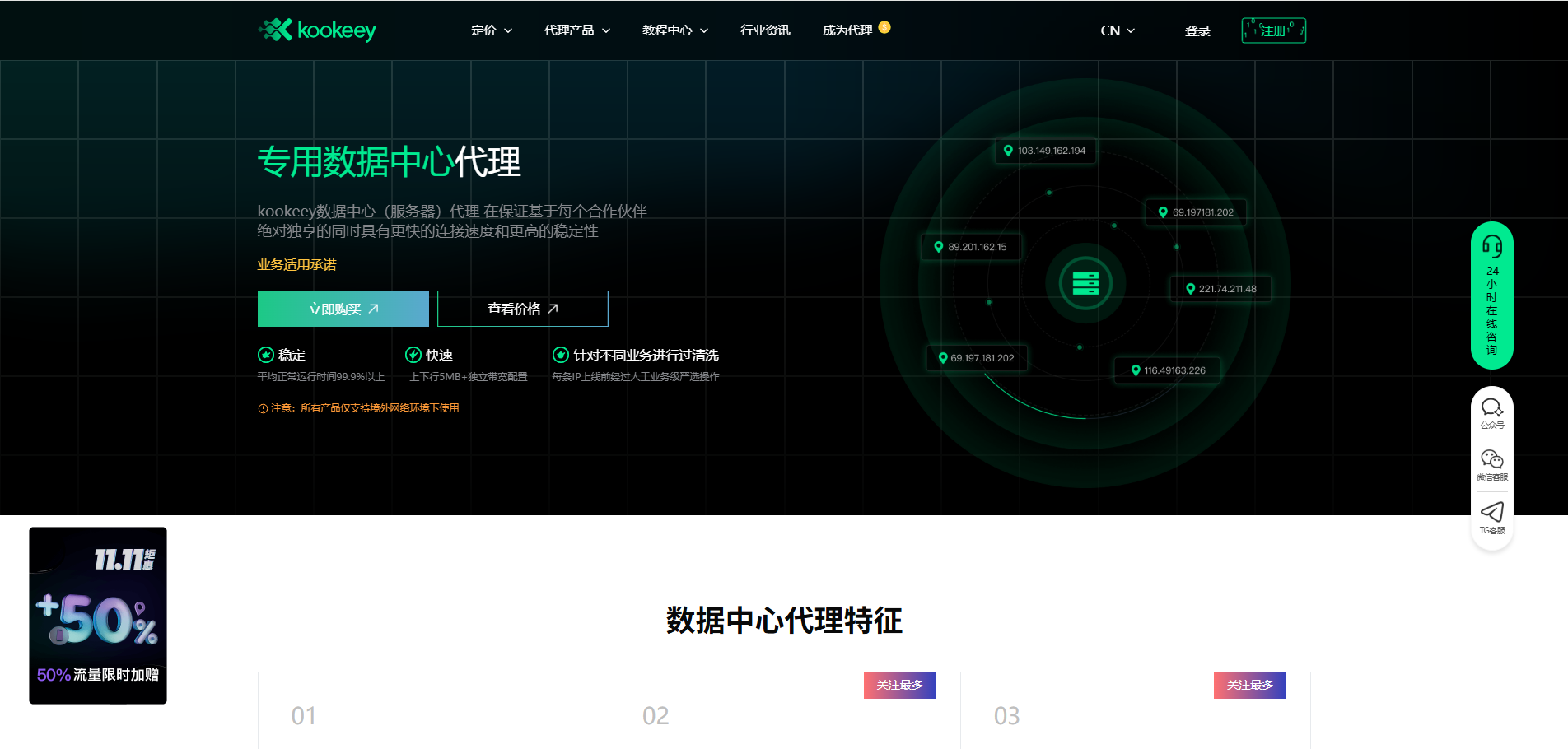This screenshot has width=1568, height=749.
Task: Click the 注册 register button
Action: point(1272,30)
